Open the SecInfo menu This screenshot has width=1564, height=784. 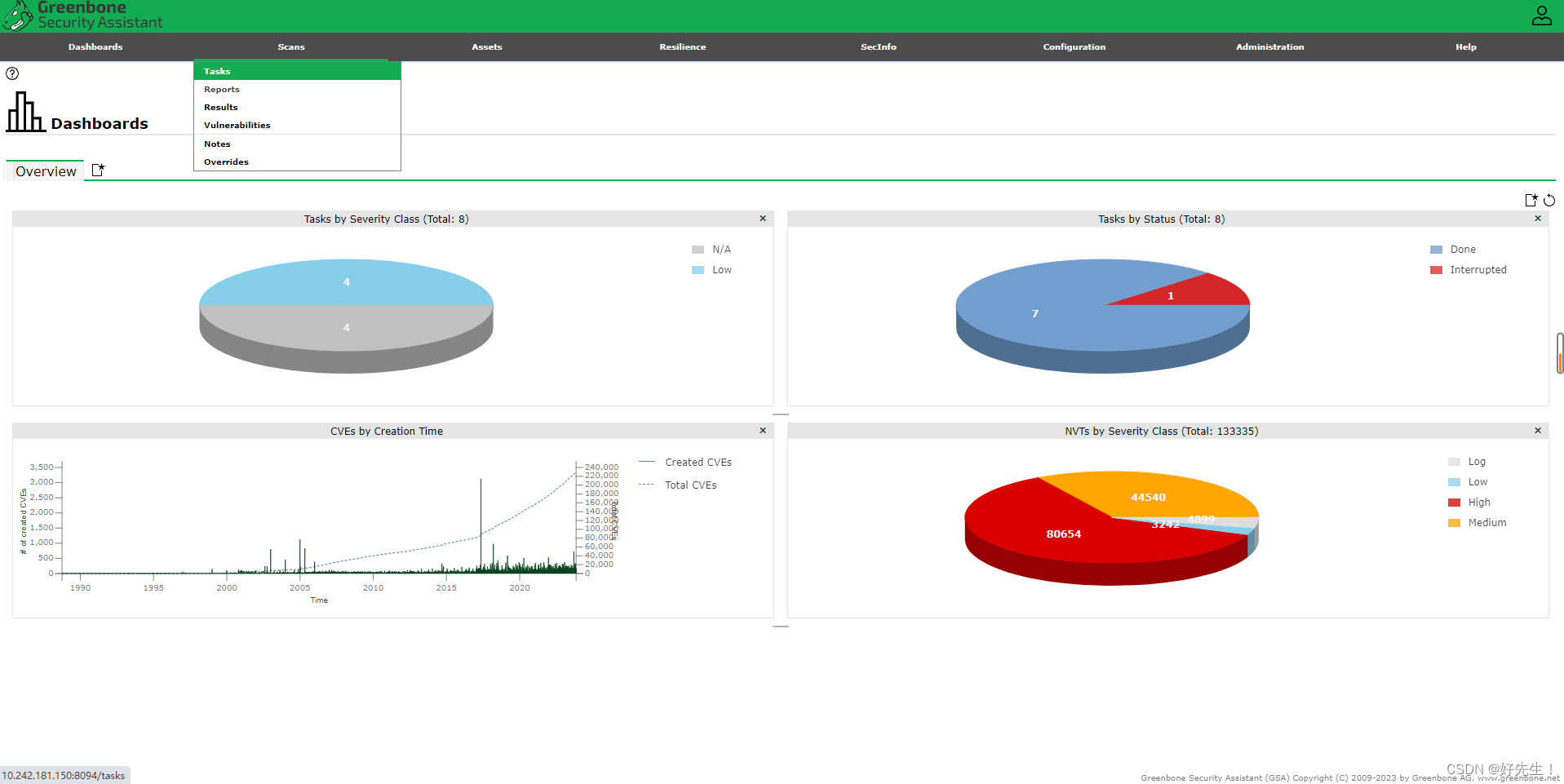[879, 47]
